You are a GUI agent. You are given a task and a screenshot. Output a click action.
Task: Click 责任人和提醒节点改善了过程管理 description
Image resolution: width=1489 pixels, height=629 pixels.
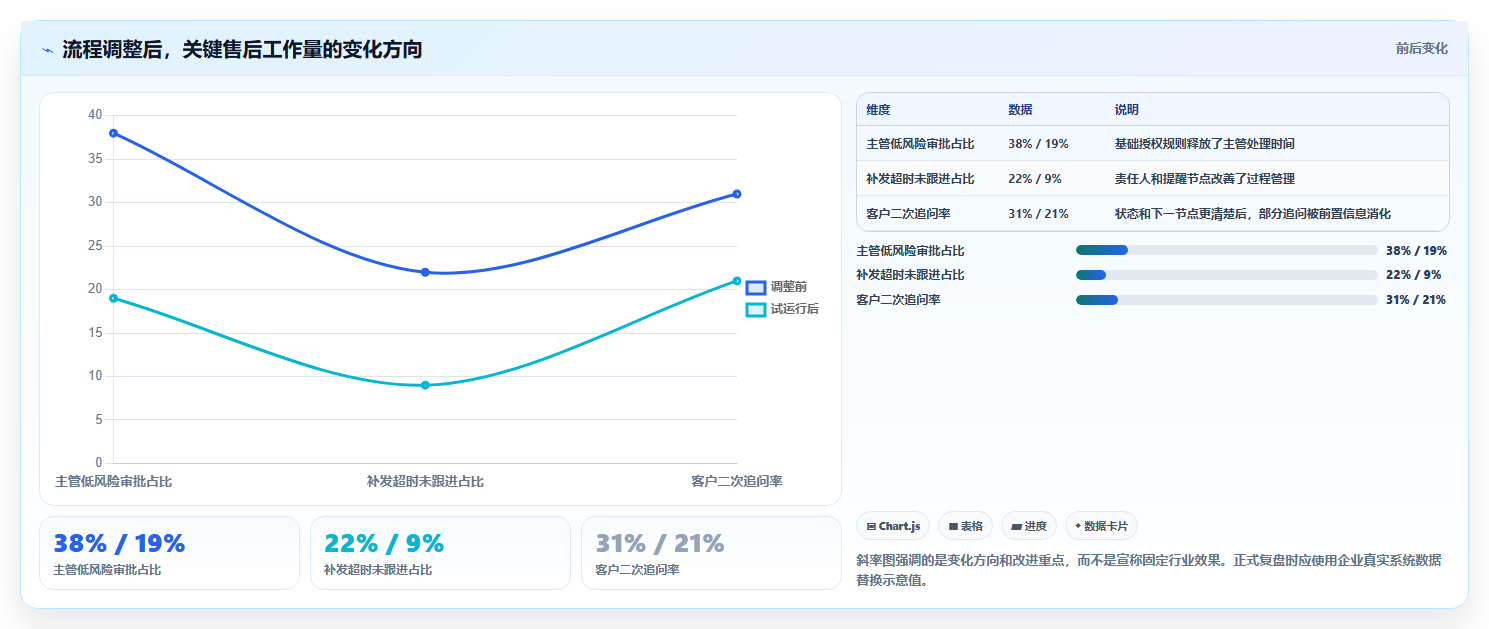click(1204, 179)
